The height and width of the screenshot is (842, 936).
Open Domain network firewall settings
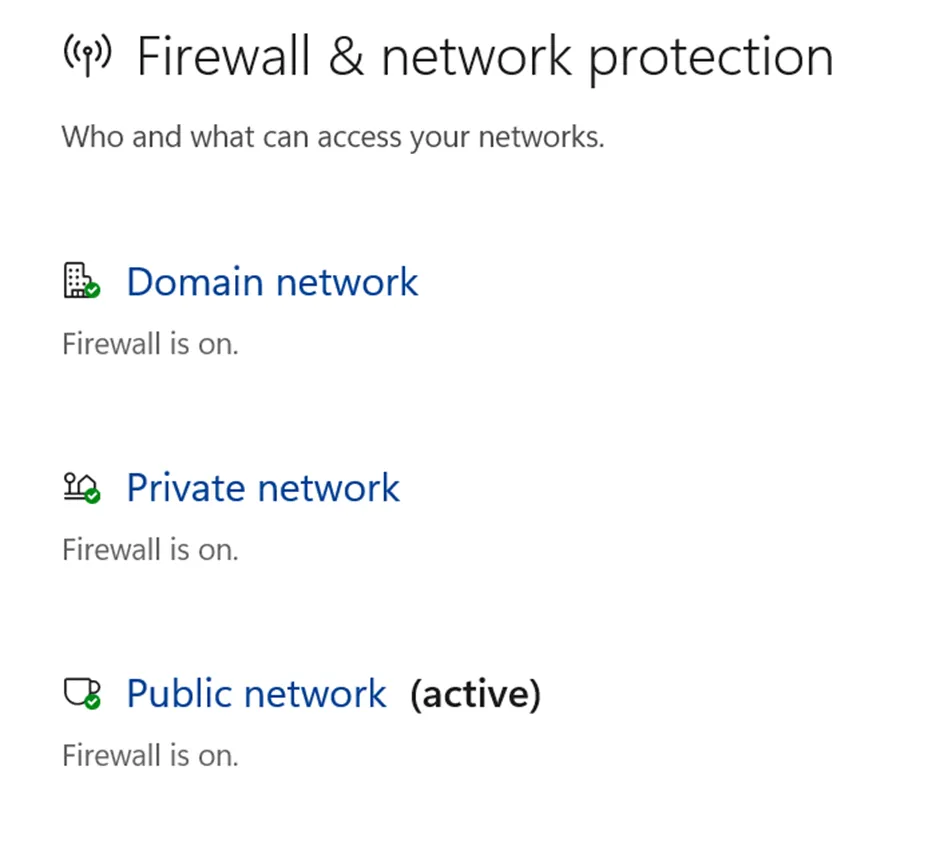(272, 282)
